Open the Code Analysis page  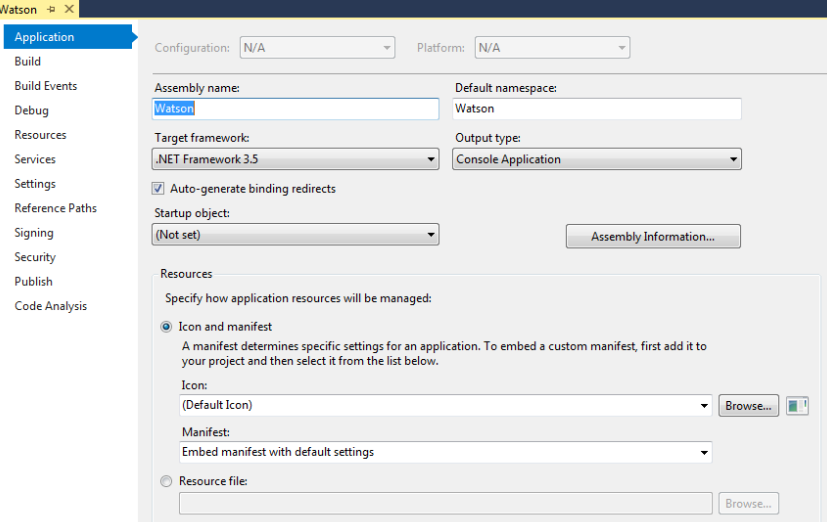click(51, 306)
